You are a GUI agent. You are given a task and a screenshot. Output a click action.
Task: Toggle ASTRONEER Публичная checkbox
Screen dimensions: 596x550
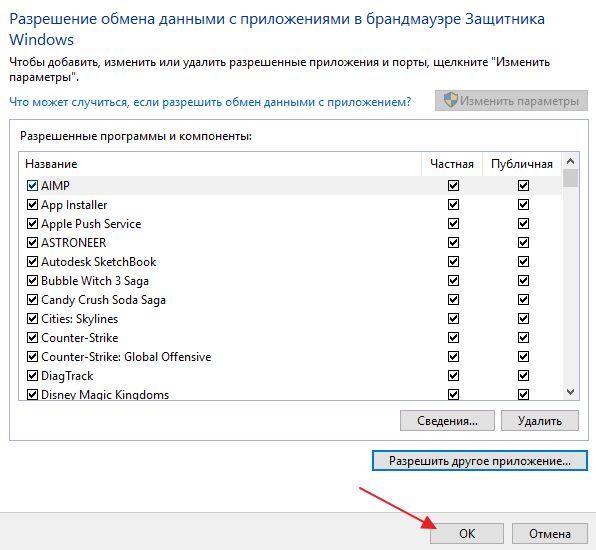[x=523, y=243]
